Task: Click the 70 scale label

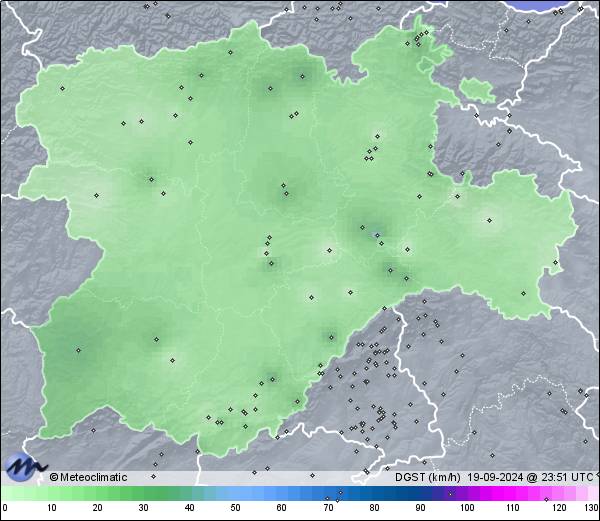Action: tap(328, 508)
